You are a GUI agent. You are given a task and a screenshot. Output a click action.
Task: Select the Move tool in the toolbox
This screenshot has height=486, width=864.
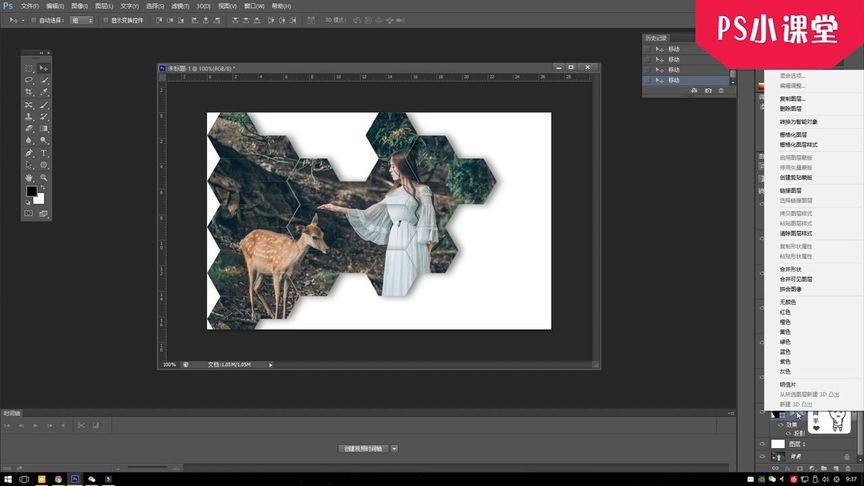(44, 68)
